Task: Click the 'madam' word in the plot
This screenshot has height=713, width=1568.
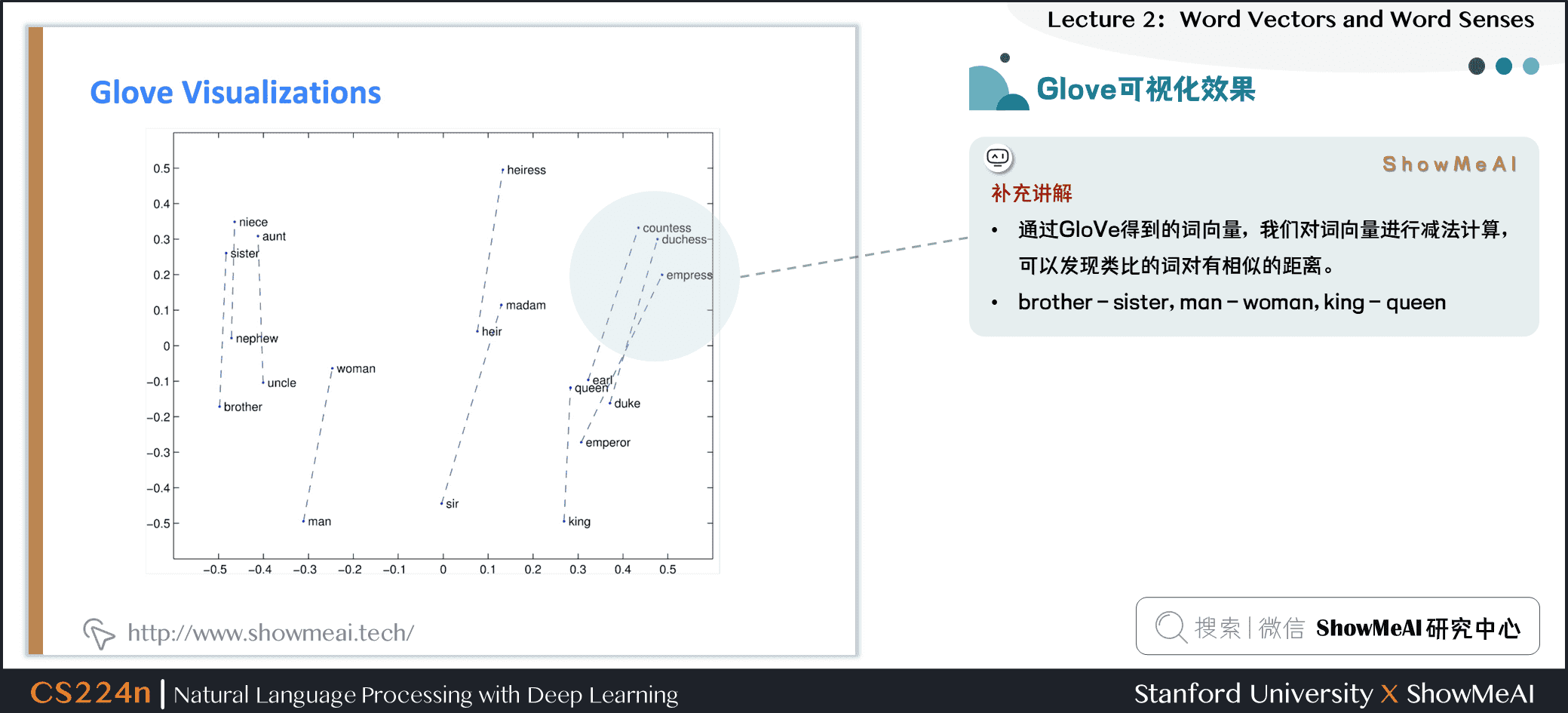Action: pos(526,306)
